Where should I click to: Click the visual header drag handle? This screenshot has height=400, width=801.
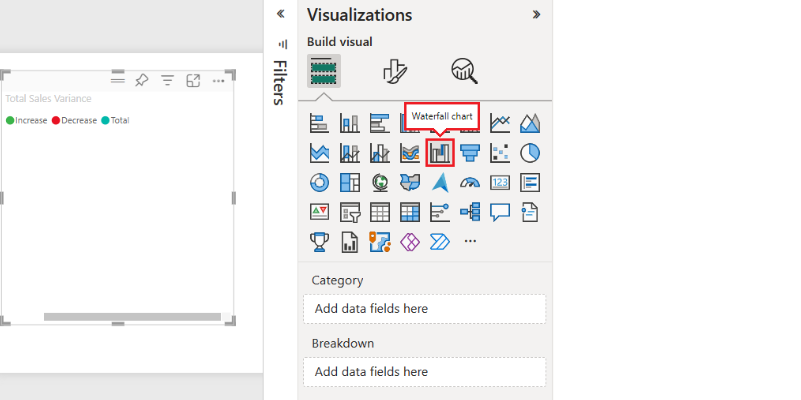coord(118,80)
